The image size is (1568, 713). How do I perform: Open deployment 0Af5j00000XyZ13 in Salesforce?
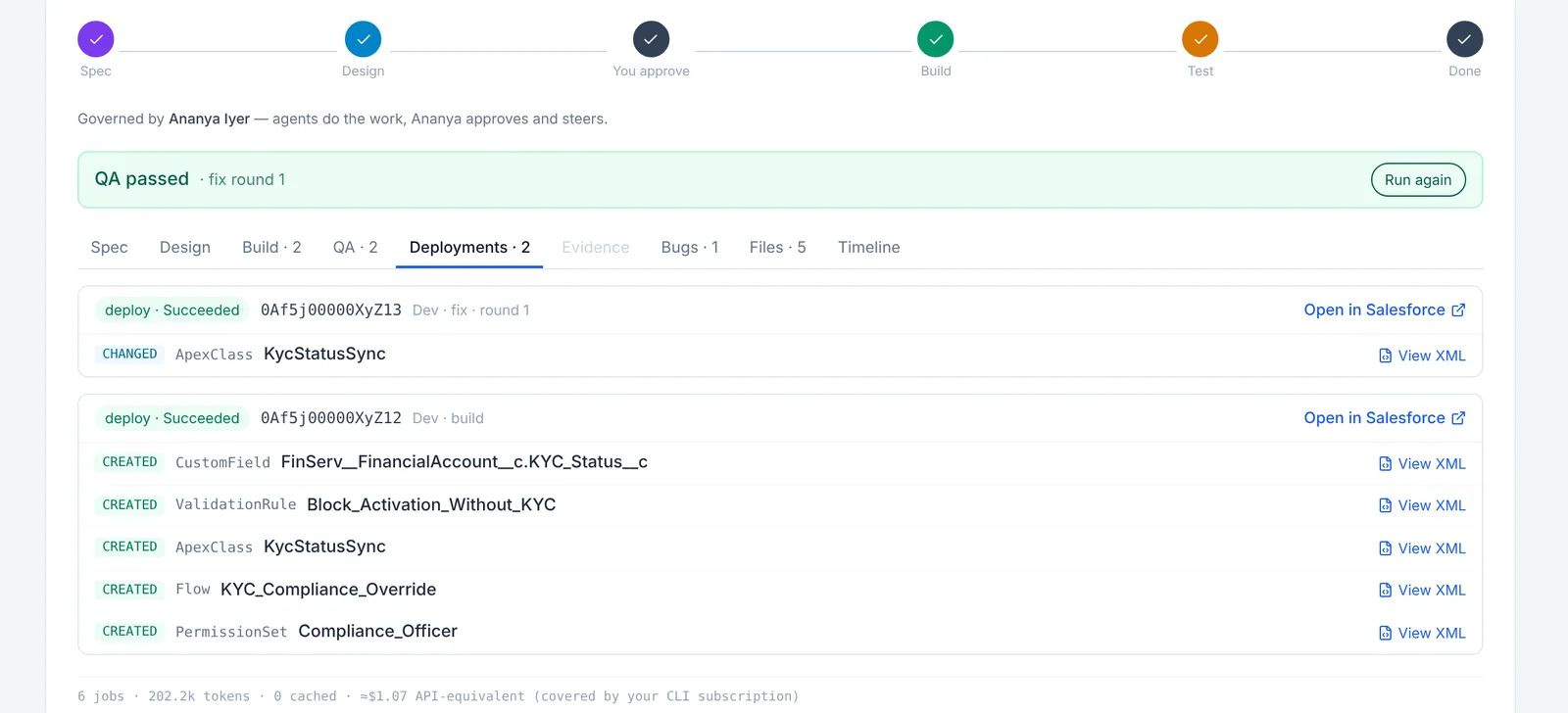[1385, 309]
